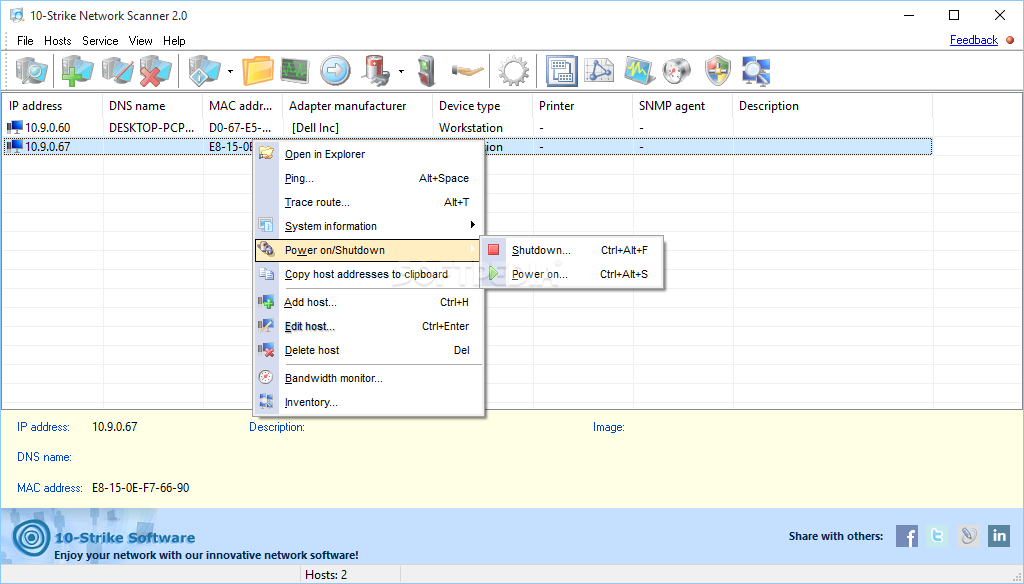Click the third share icon beside Twitter
1024x584 pixels.
tap(968, 536)
